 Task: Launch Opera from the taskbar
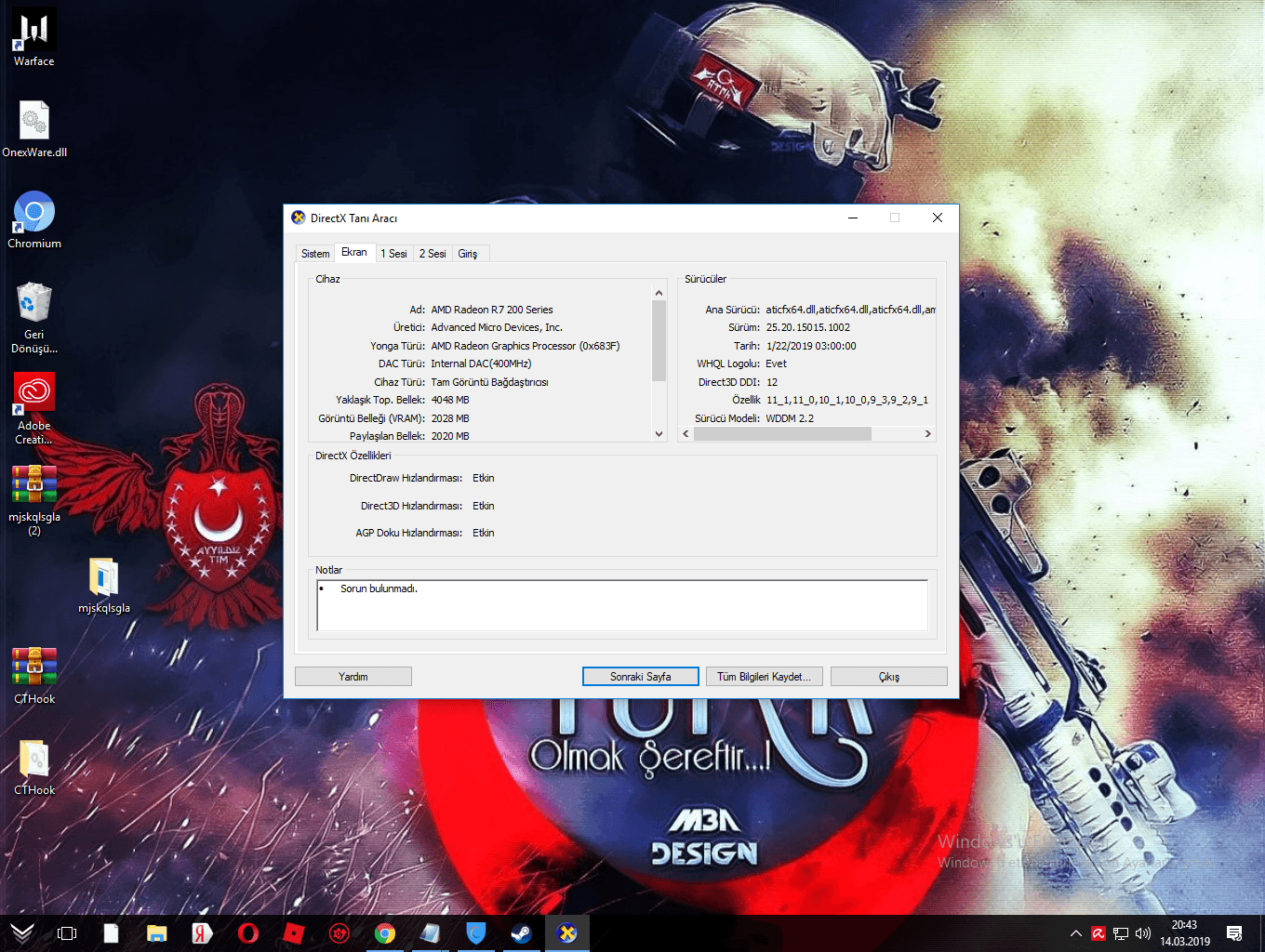click(247, 932)
